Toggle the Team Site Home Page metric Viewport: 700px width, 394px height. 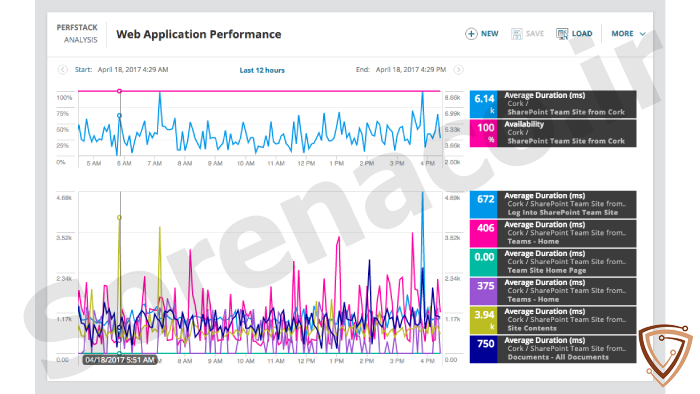pos(553,262)
